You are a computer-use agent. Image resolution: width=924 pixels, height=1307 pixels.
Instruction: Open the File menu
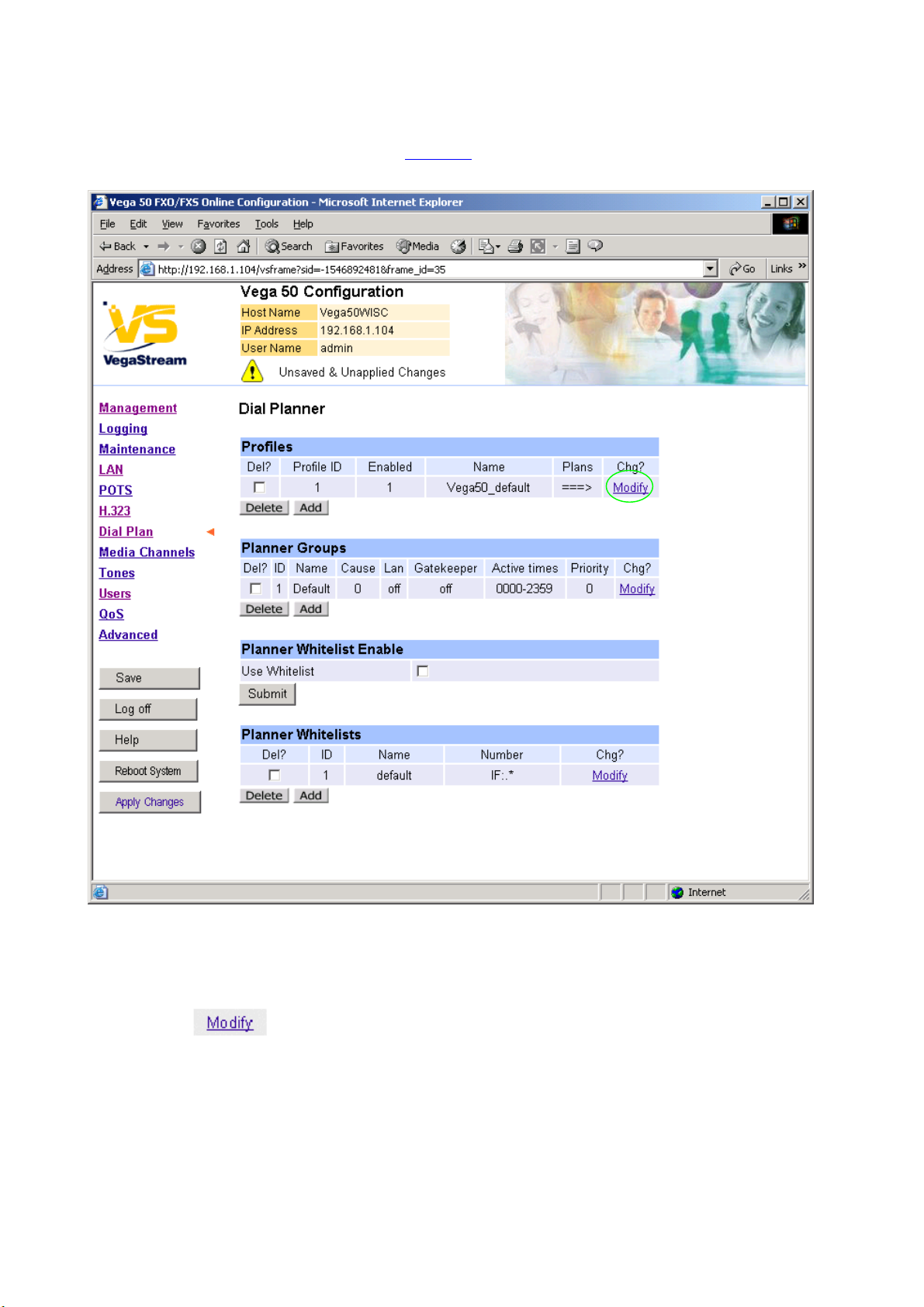point(107,224)
